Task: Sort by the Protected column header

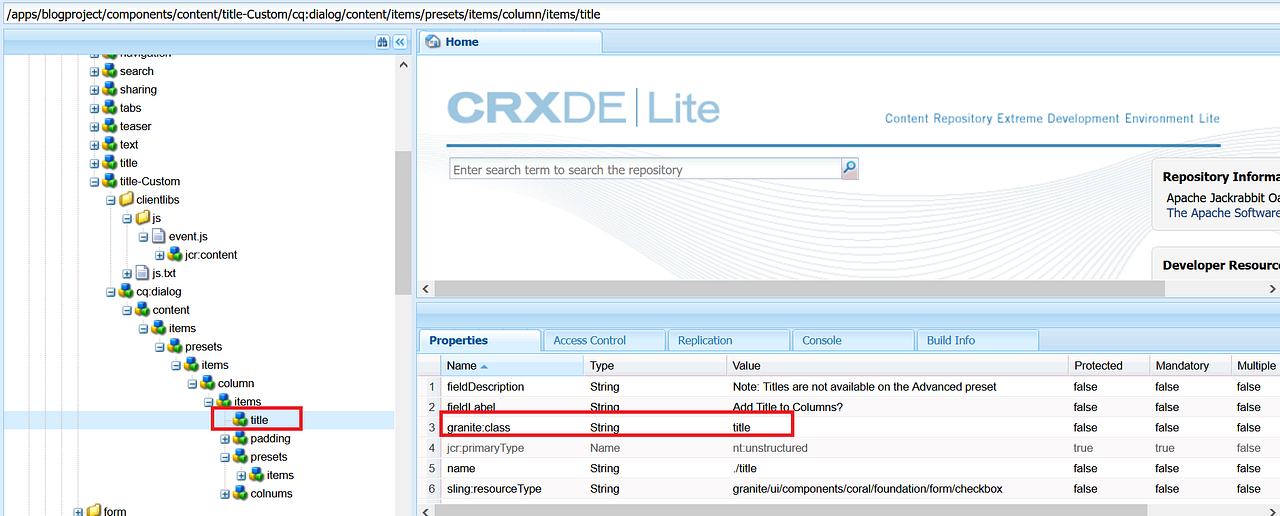Action: 1109,366
